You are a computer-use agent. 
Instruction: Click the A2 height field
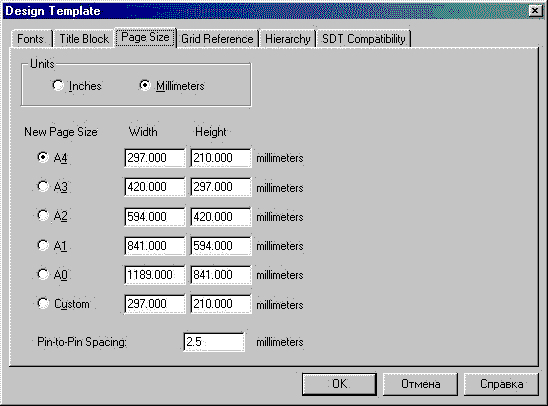pyautogui.click(x=221, y=217)
